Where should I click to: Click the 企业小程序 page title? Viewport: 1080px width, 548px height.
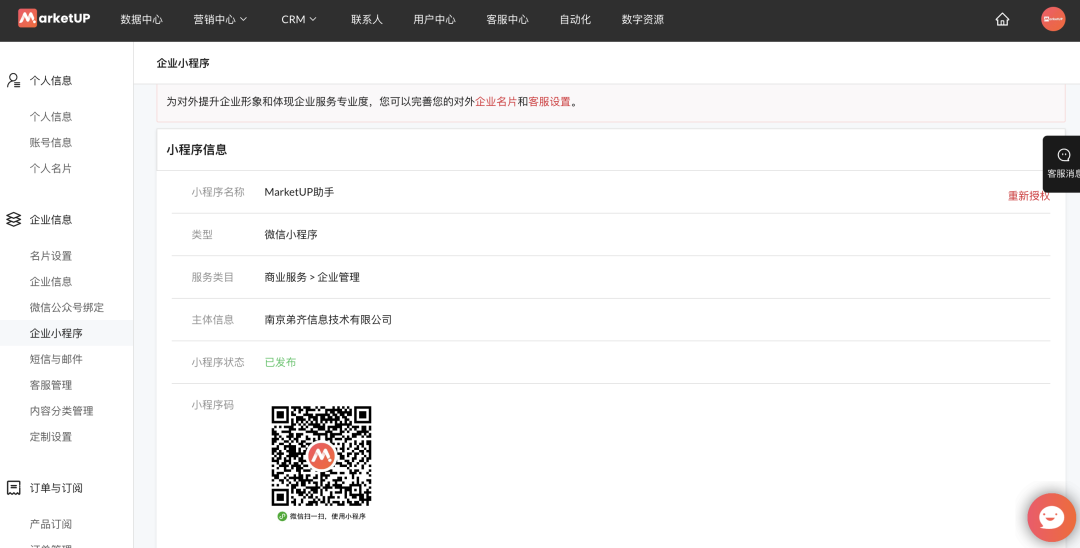pyautogui.click(x=183, y=63)
